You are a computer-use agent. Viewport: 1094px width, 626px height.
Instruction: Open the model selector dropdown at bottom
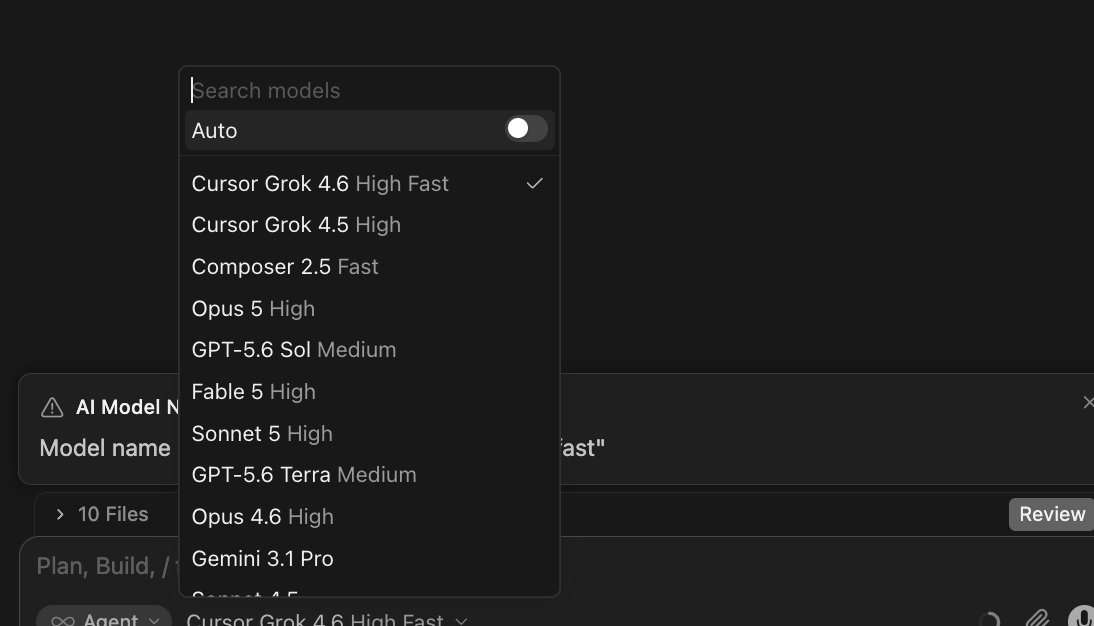click(x=327, y=619)
